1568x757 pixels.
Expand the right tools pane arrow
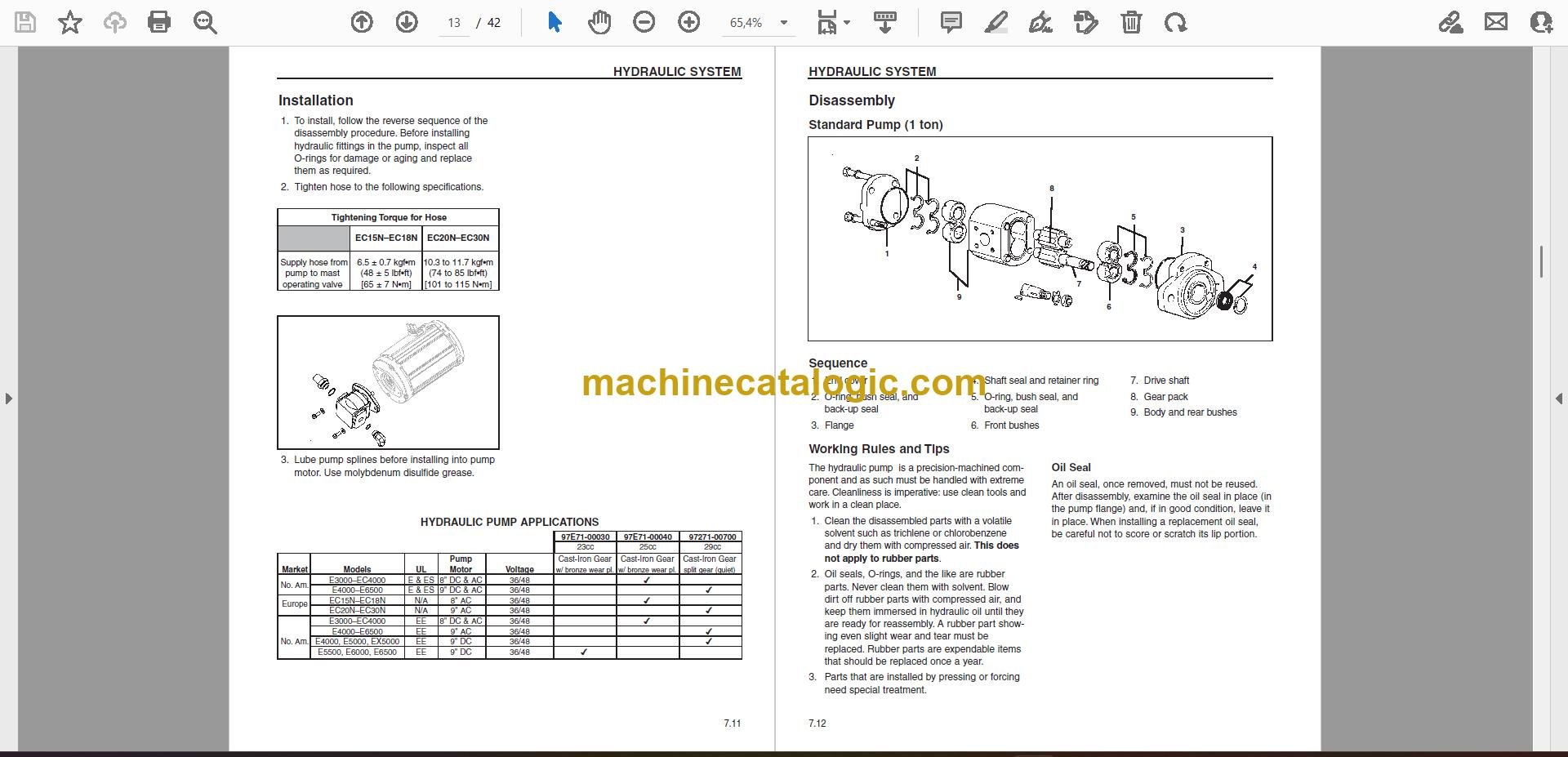point(1558,399)
